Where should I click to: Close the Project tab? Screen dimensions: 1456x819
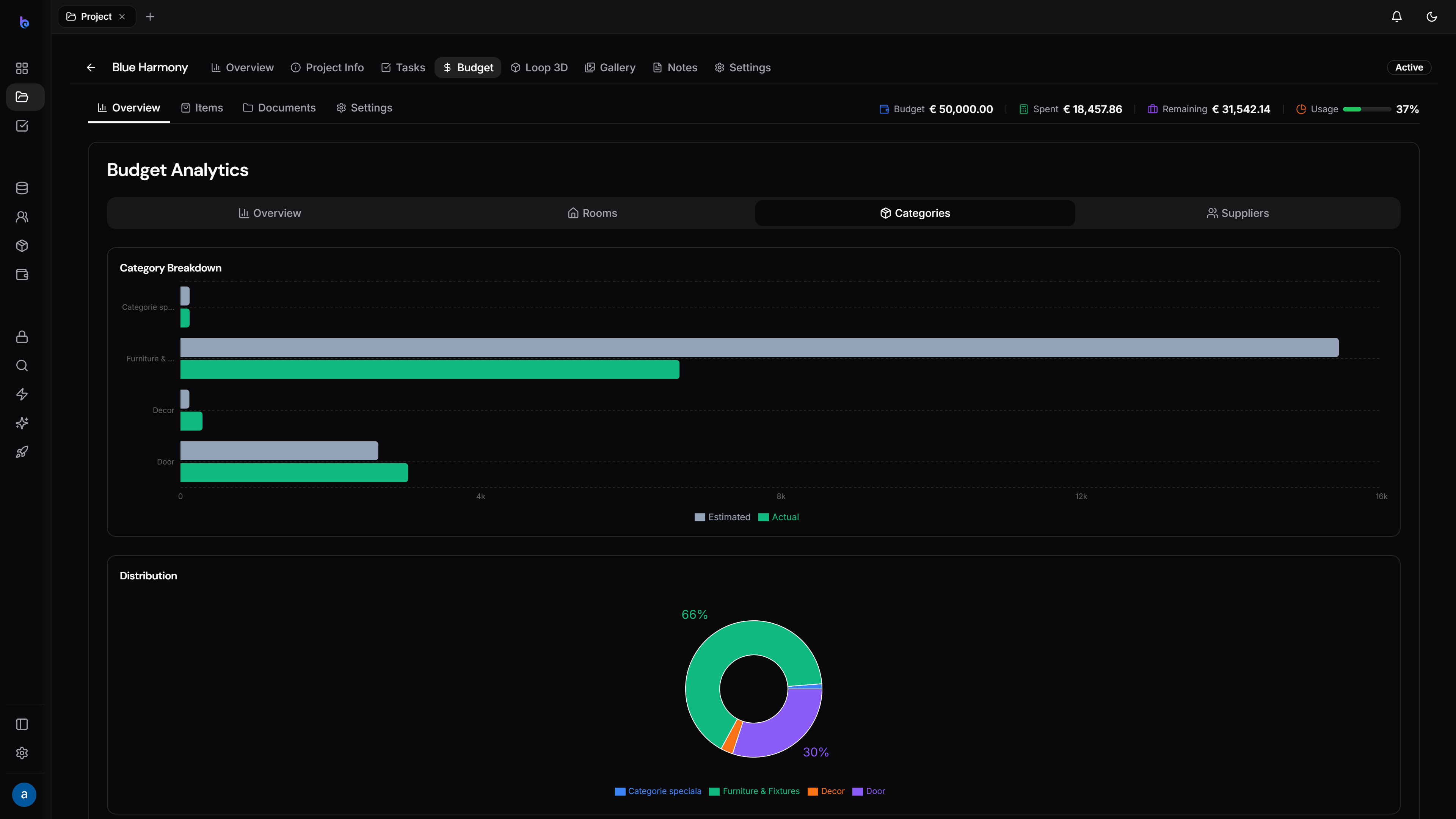[x=122, y=16]
